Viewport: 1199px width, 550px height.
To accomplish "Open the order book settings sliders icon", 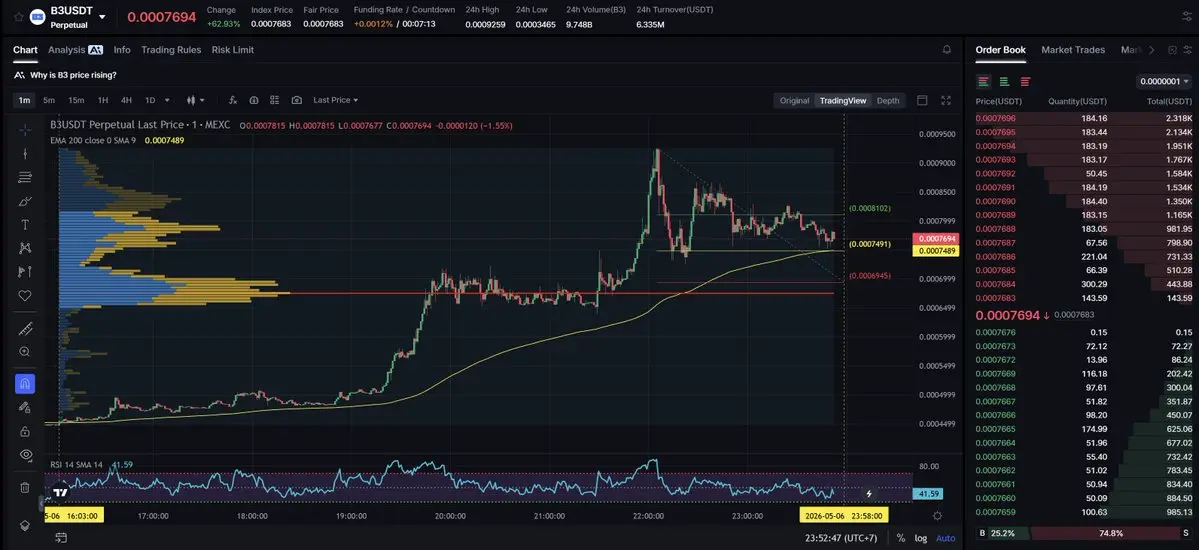I will click(1188, 50).
